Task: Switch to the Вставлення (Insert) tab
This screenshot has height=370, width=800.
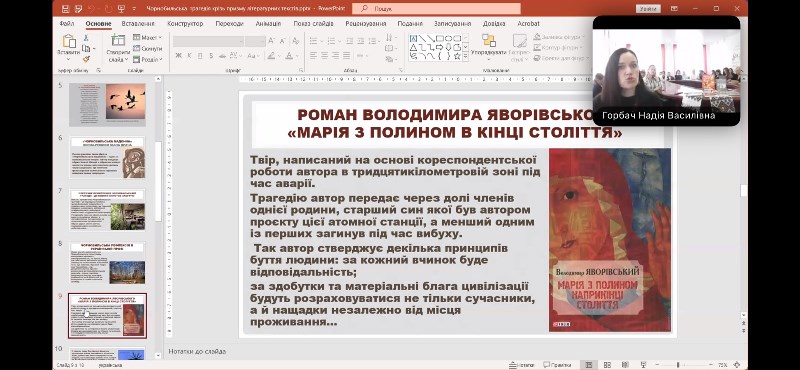Action: pyautogui.click(x=138, y=23)
